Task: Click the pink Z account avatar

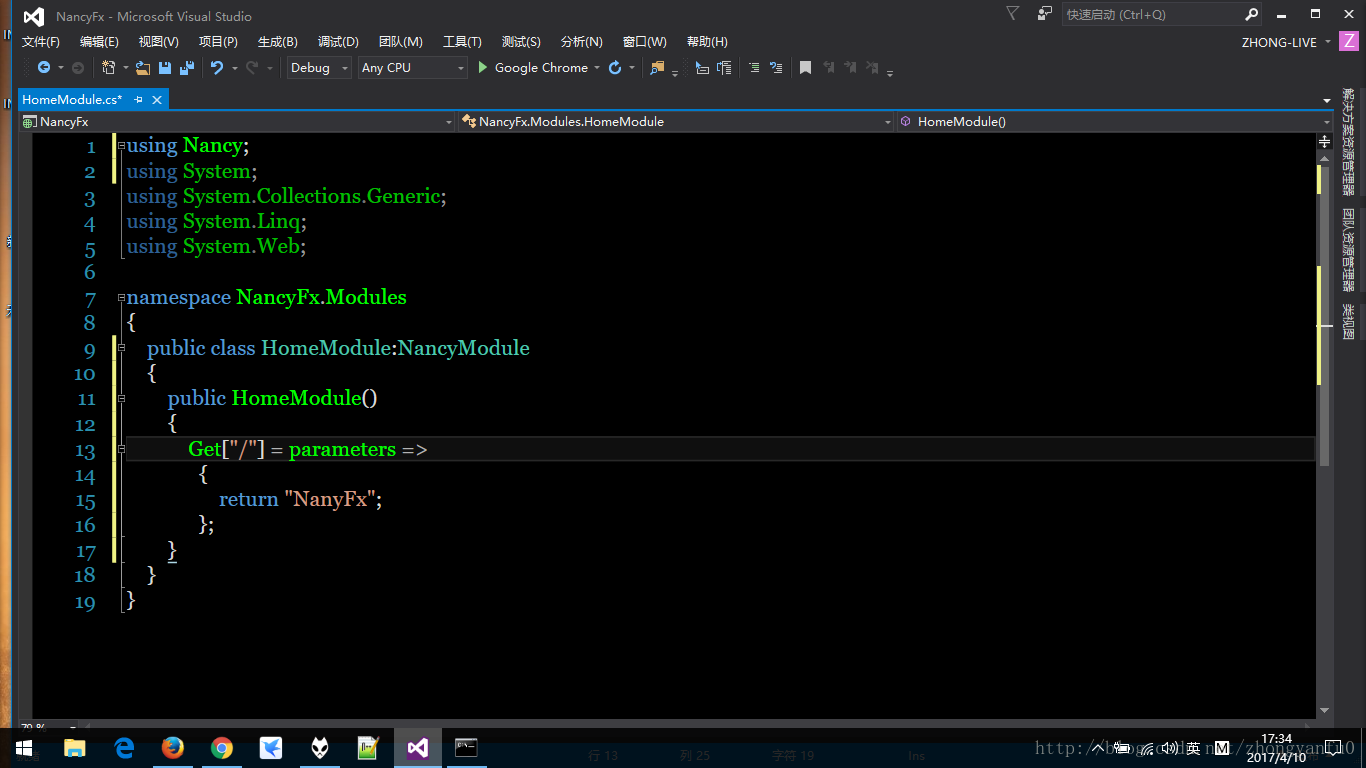Action: 1349,42
